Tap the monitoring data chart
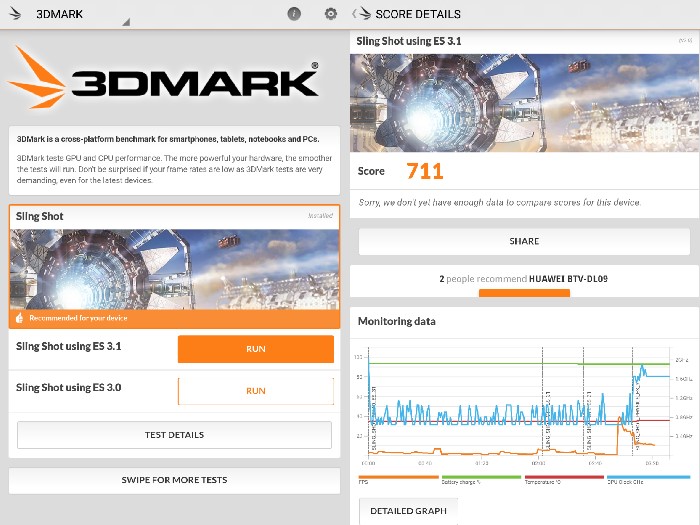Viewport: 700px width, 525px height. [x=521, y=403]
